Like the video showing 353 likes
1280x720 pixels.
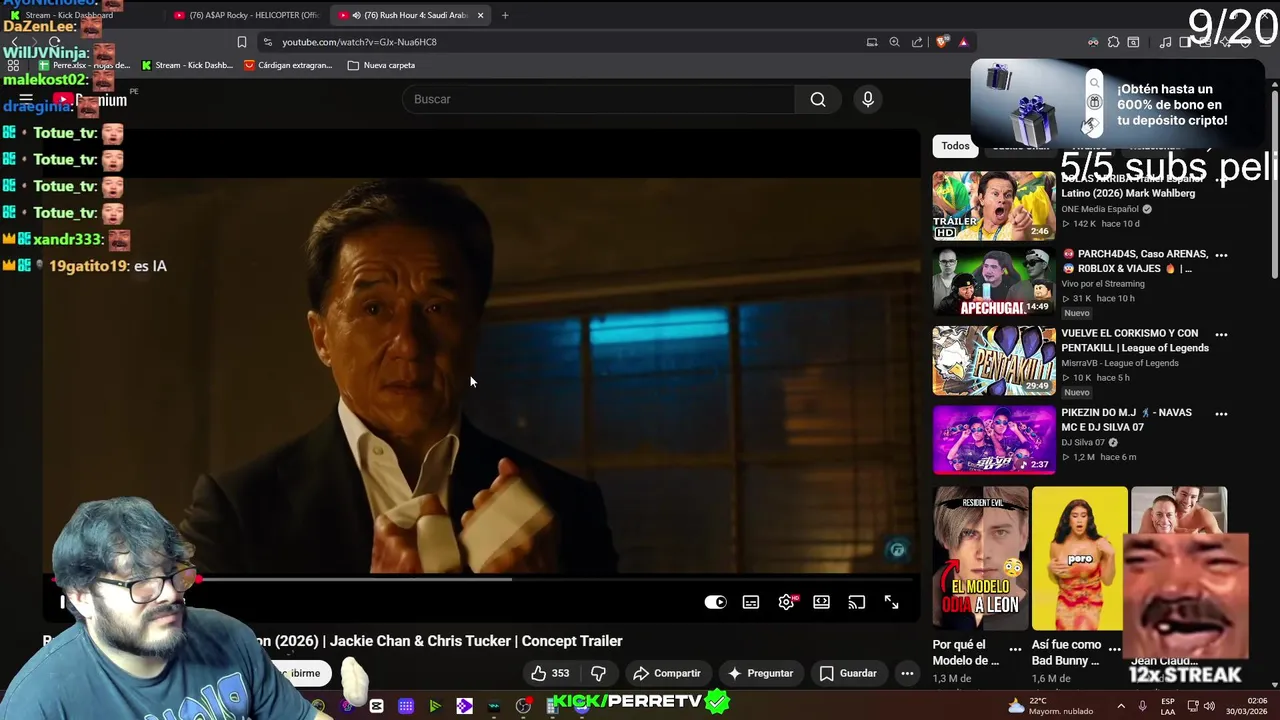point(549,673)
